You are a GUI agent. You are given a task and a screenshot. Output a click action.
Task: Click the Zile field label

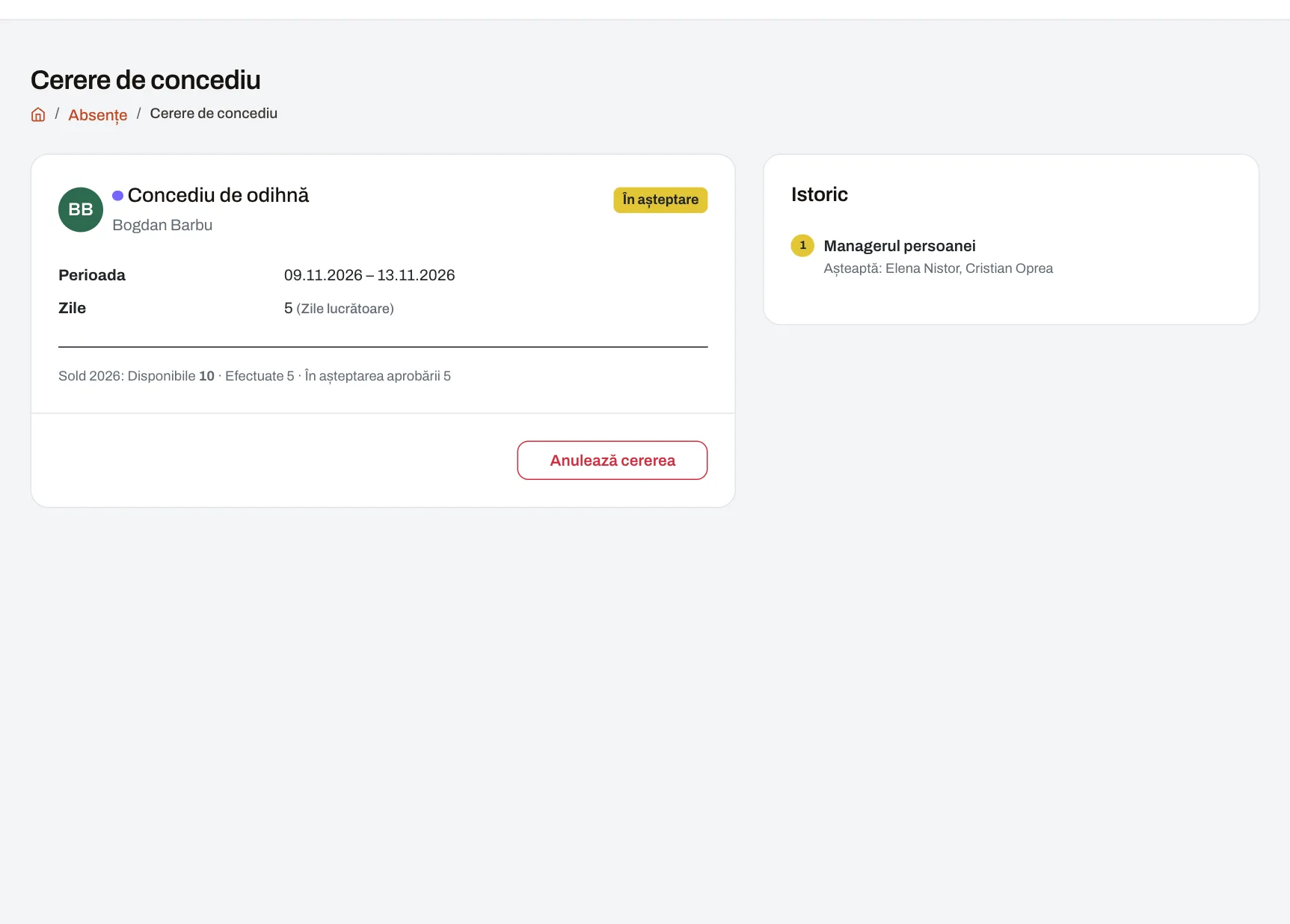coord(73,308)
